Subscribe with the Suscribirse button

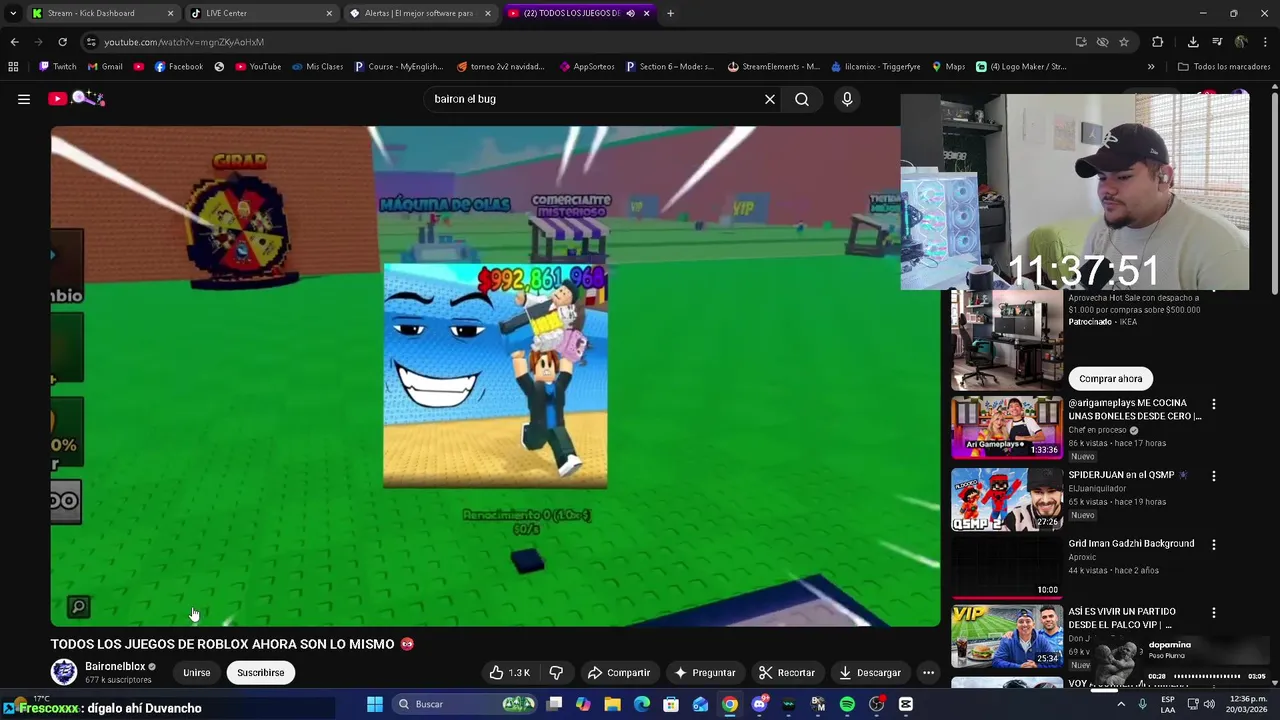(261, 673)
